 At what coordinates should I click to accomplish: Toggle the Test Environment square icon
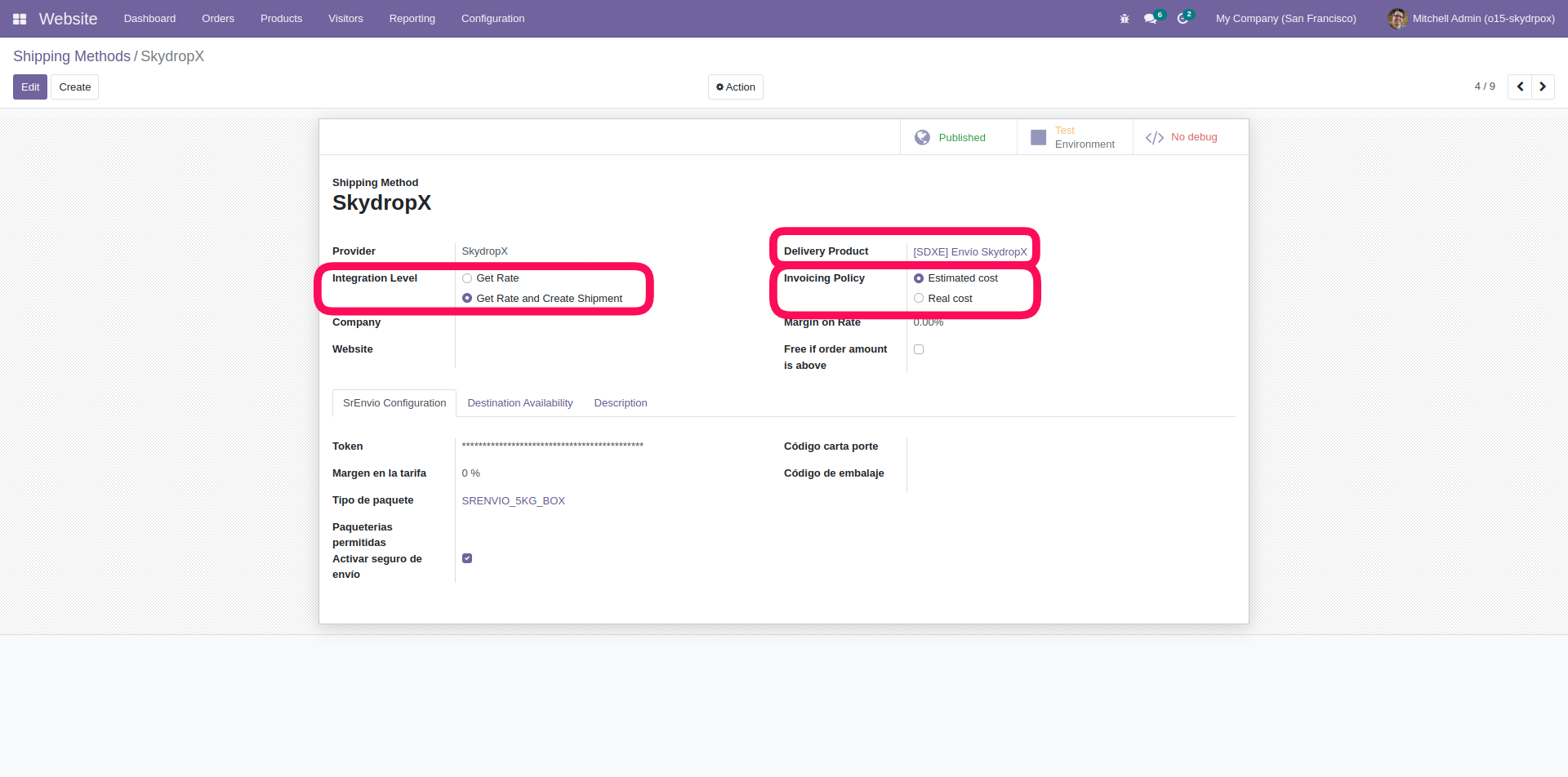pos(1038,137)
